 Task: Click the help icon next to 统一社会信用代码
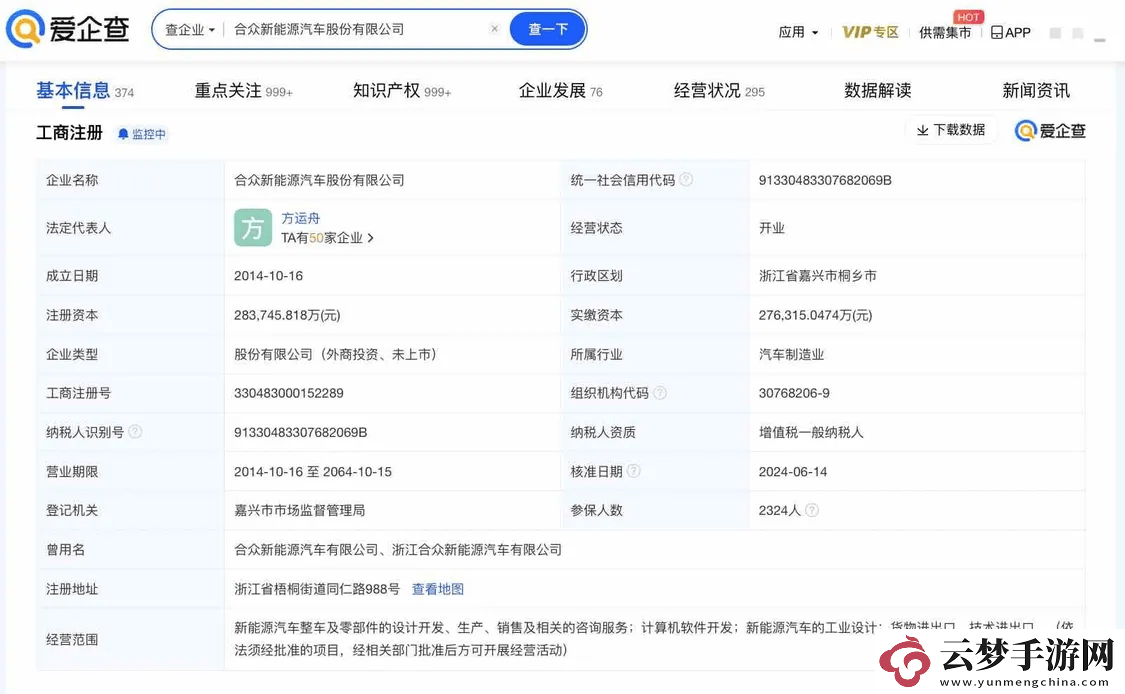[686, 179]
